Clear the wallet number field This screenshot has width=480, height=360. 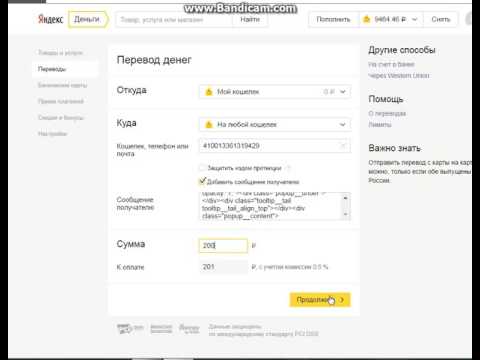coord(343,146)
